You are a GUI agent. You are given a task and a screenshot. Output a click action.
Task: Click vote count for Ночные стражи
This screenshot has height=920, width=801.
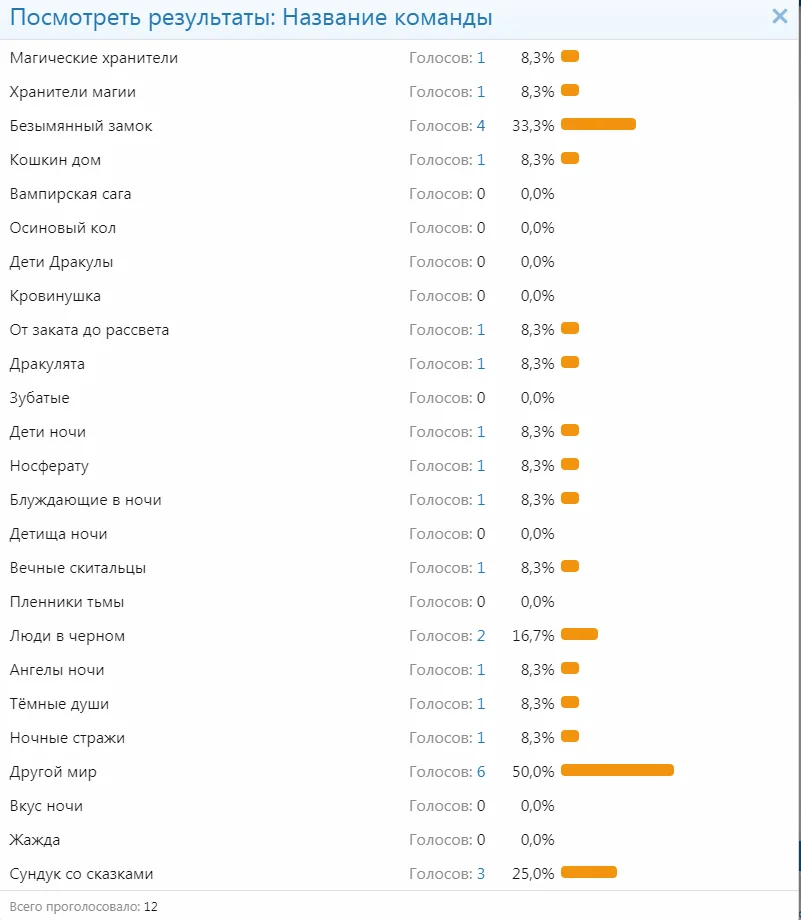481,738
